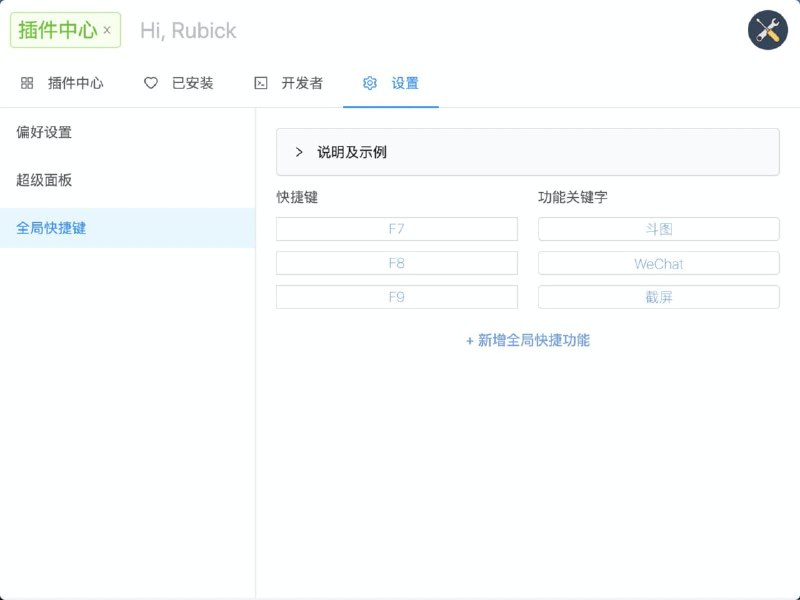Screen dimensions: 800x600
Task: Click the tools avatar icon
Action: [767, 30]
